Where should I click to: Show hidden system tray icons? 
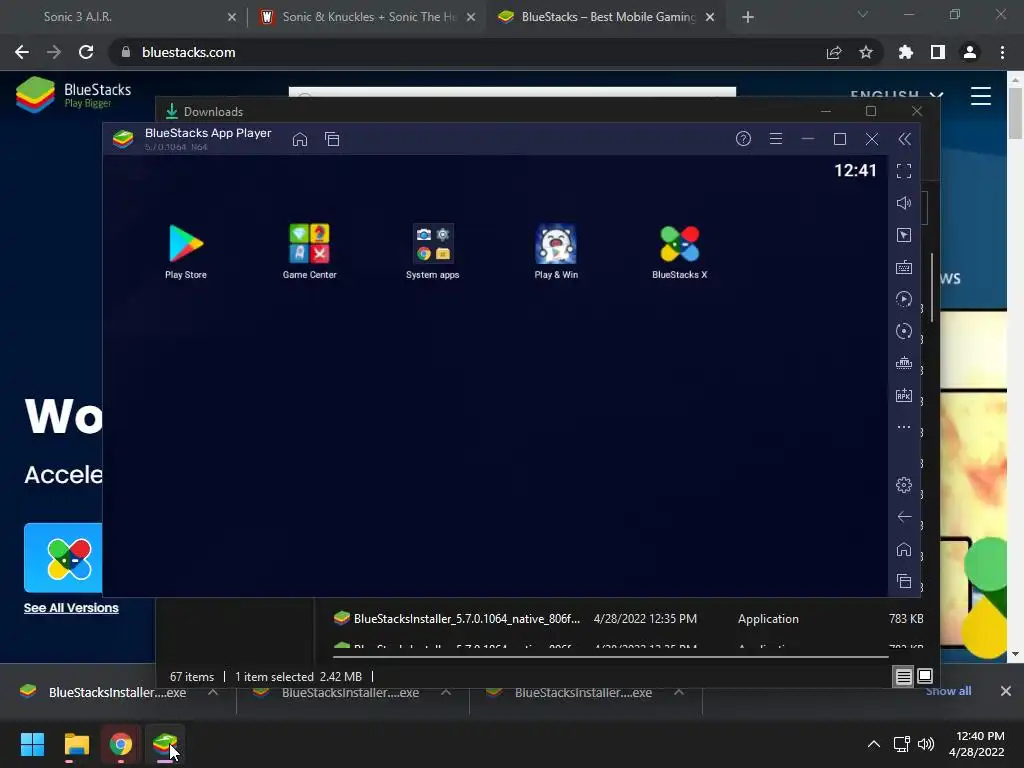coord(874,744)
